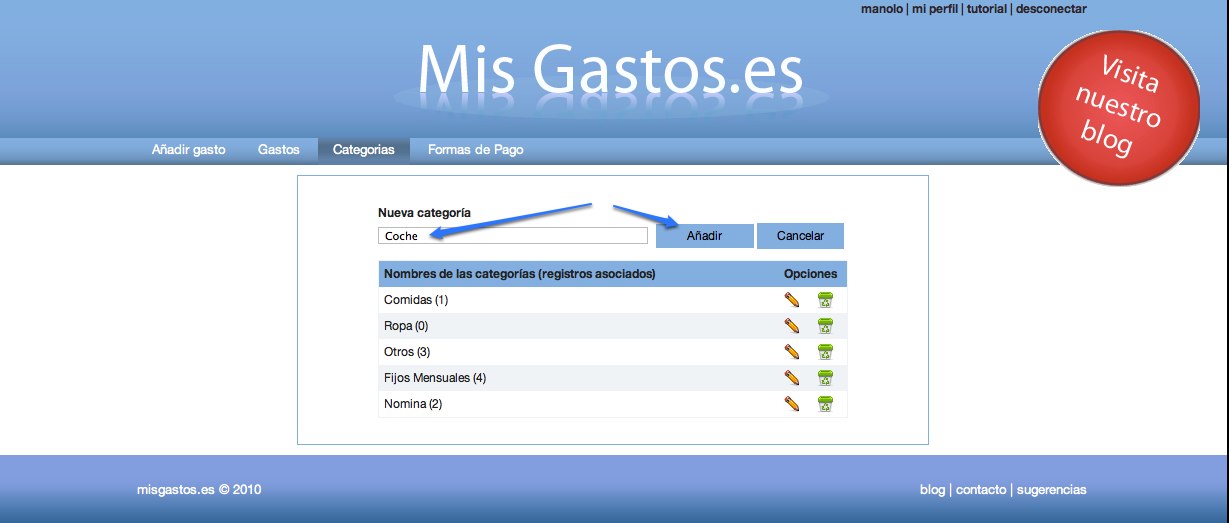The width and height of the screenshot is (1229, 523).
Task: Click the desconectar link
Action: 1051,9
